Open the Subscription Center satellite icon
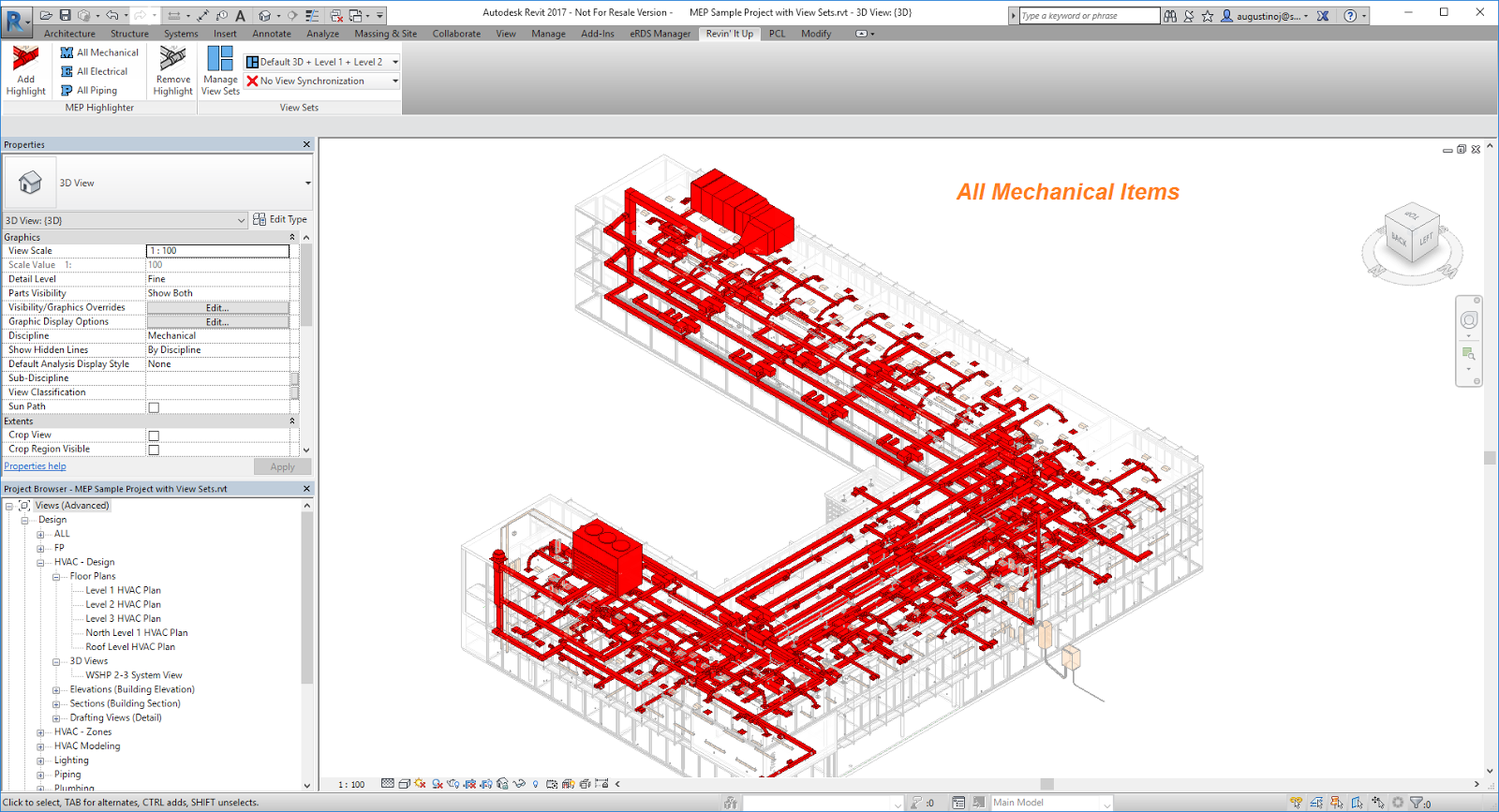Viewport: 1499px width, 812px height. pos(1189,16)
